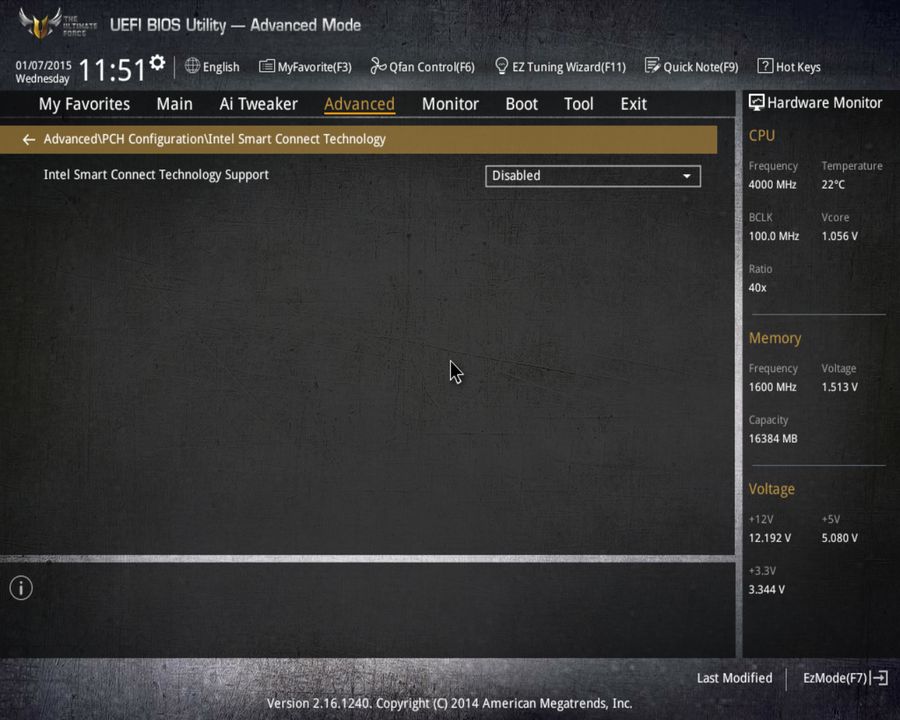Switch to the Boot tab
This screenshot has width=900, height=720.
pyautogui.click(x=521, y=104)
